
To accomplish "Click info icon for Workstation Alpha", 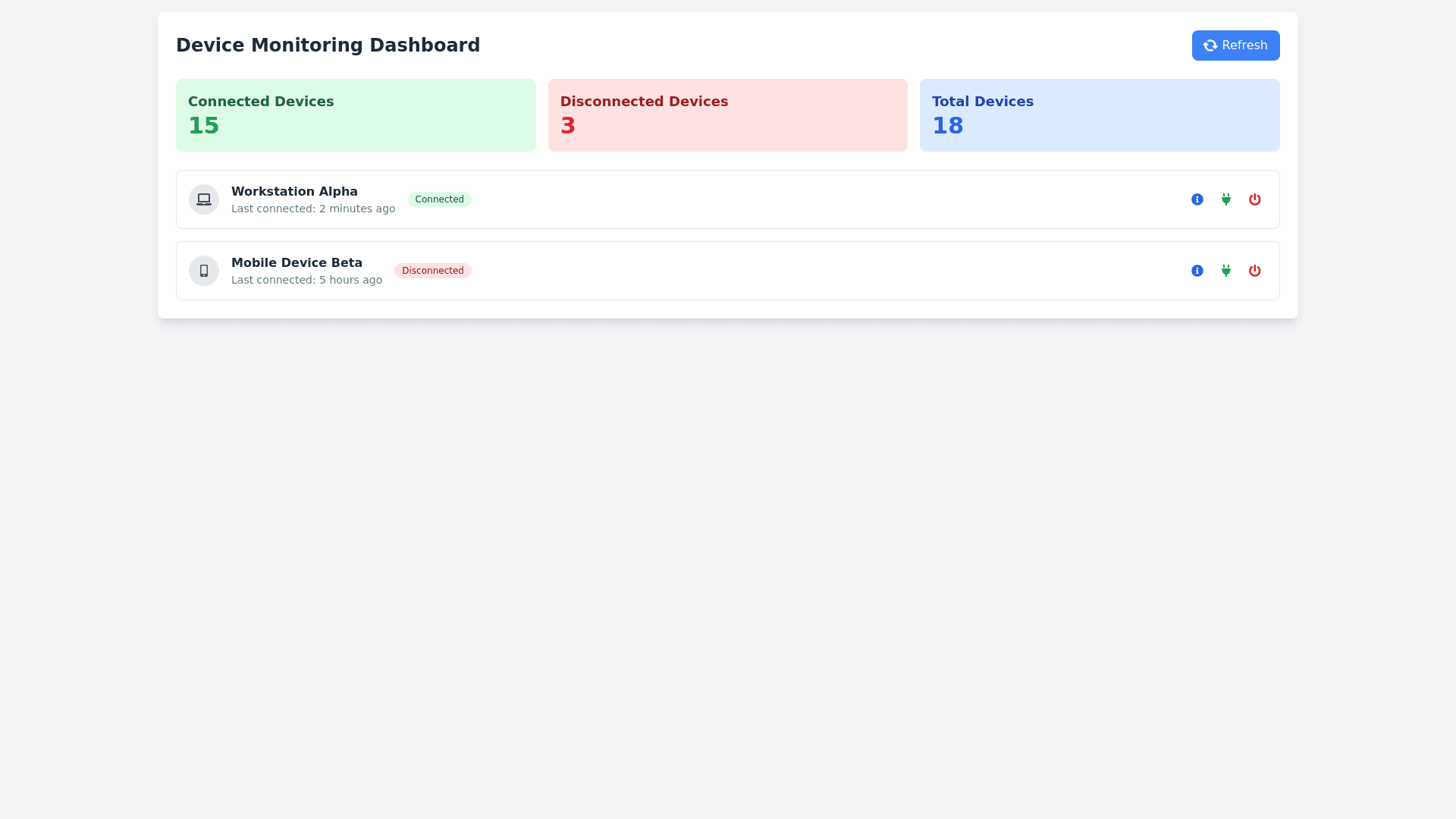I will [x=1197, y=199].
